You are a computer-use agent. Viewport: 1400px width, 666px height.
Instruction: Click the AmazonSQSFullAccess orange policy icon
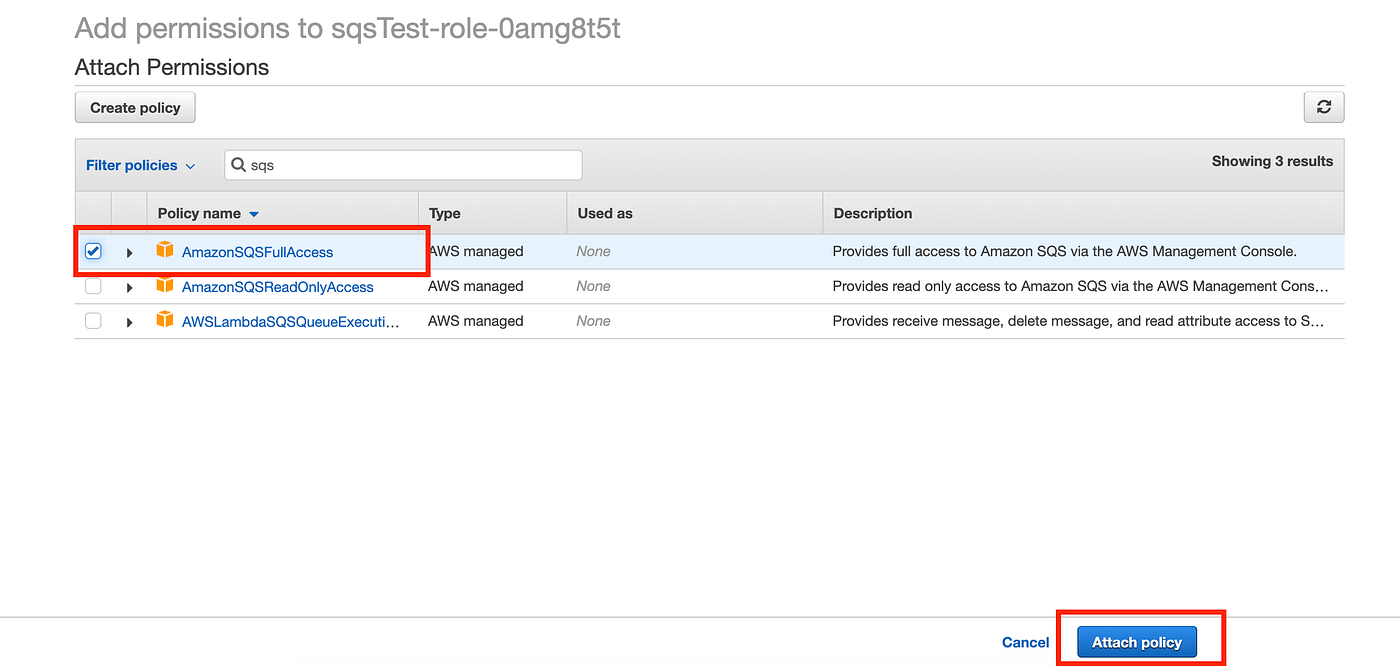click(x=165, y=250)
